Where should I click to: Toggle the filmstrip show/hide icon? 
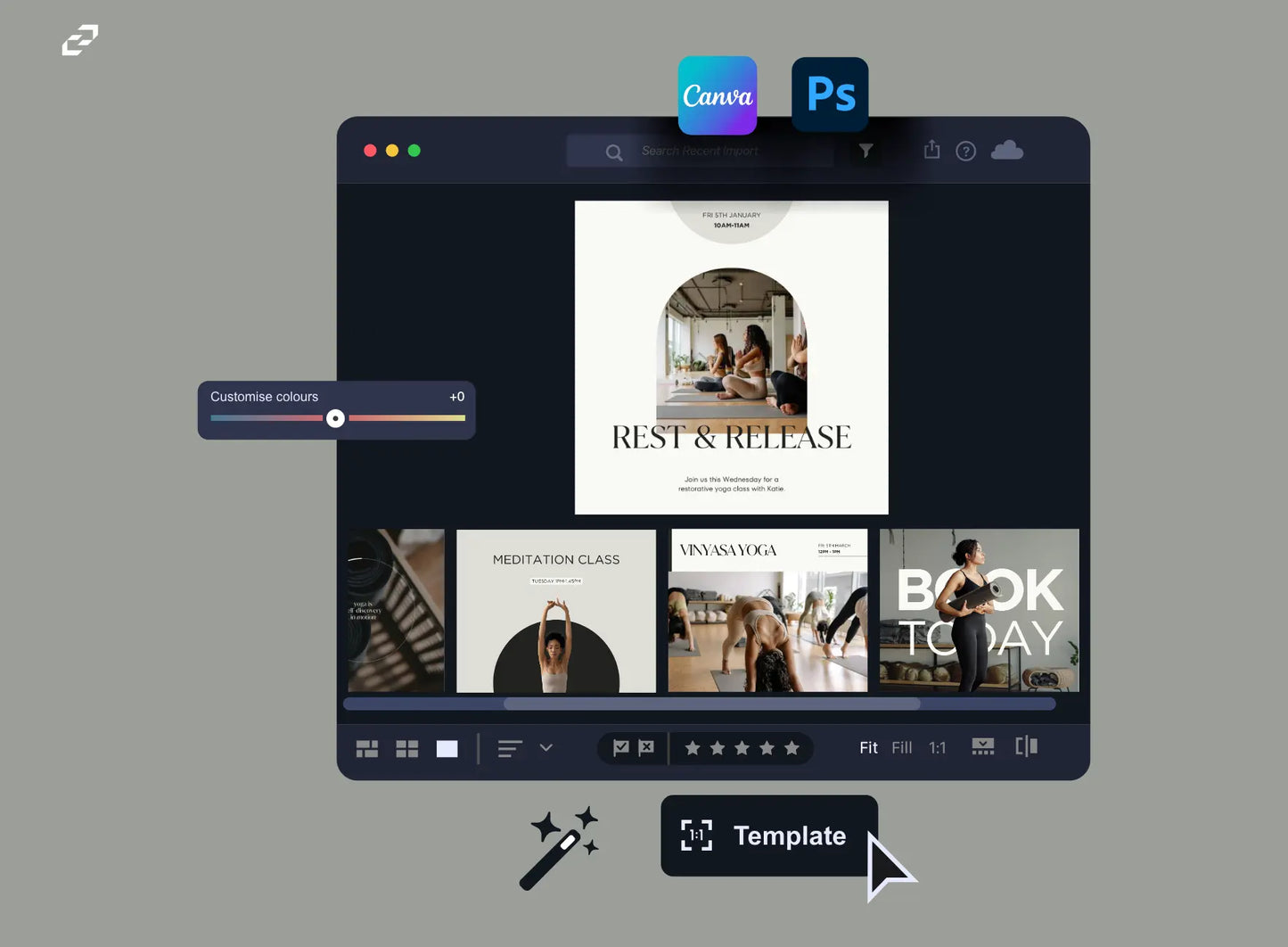coord(982,747)
